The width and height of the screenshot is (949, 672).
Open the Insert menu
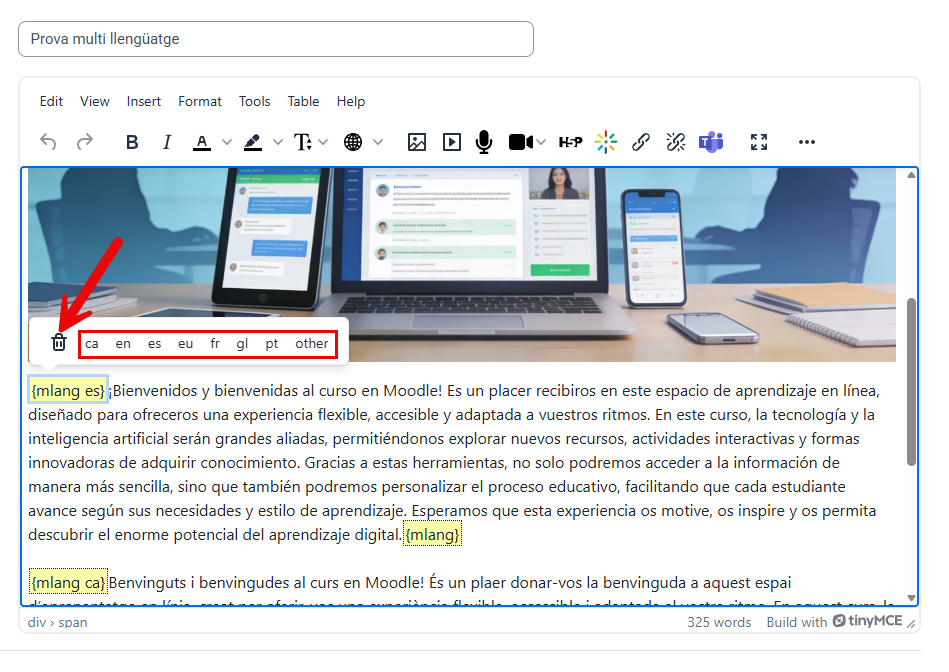[144, 101]
